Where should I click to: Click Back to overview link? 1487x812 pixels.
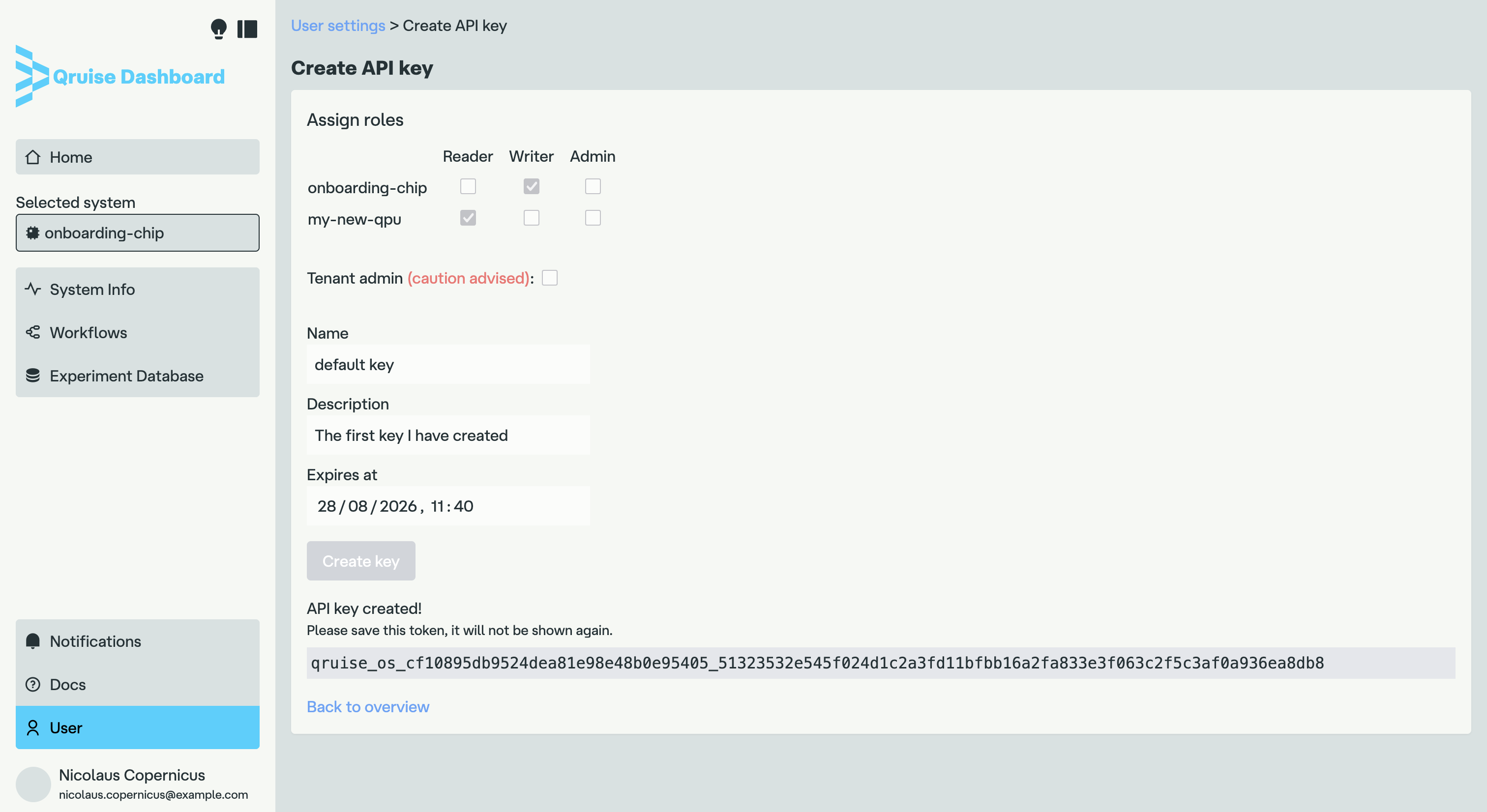[368, 706]
